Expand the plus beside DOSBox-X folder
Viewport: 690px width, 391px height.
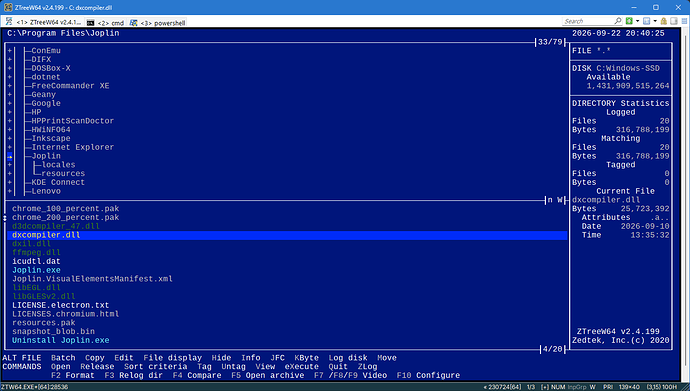tap(10, 68)
